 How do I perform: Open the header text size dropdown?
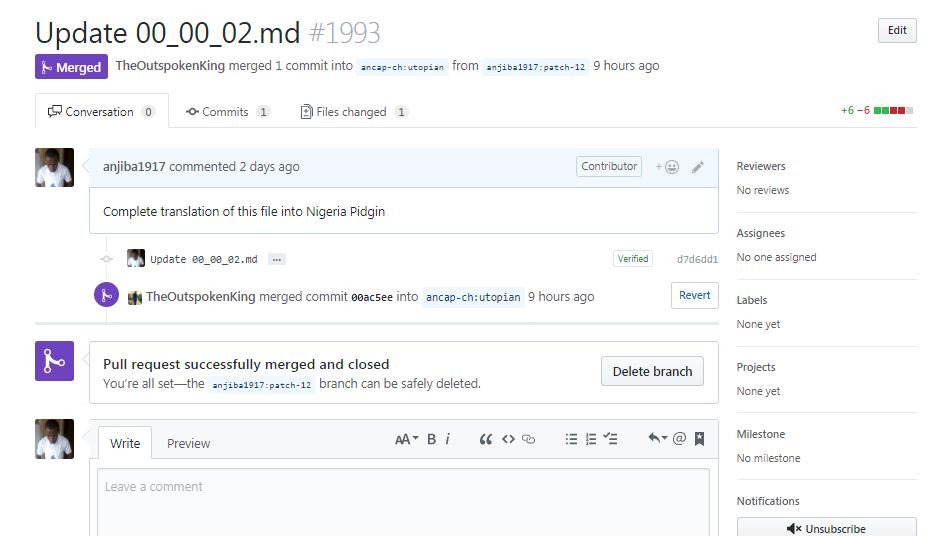pyautogui.click(x=406, y=439)
